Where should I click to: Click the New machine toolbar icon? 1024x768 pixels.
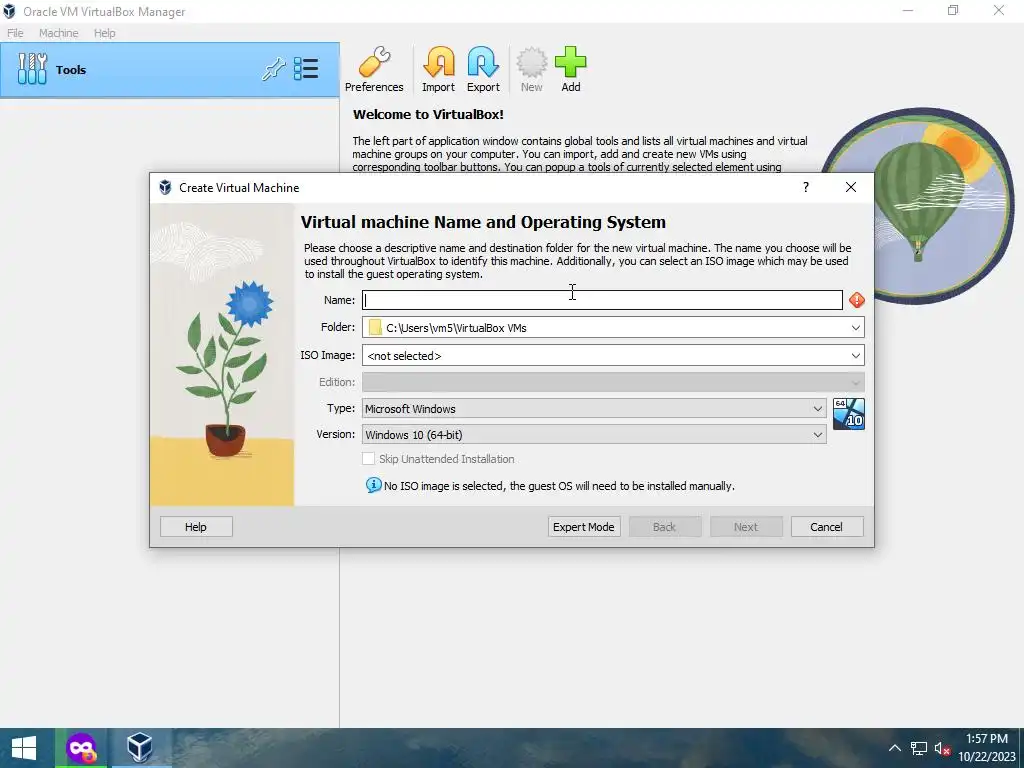532,70
